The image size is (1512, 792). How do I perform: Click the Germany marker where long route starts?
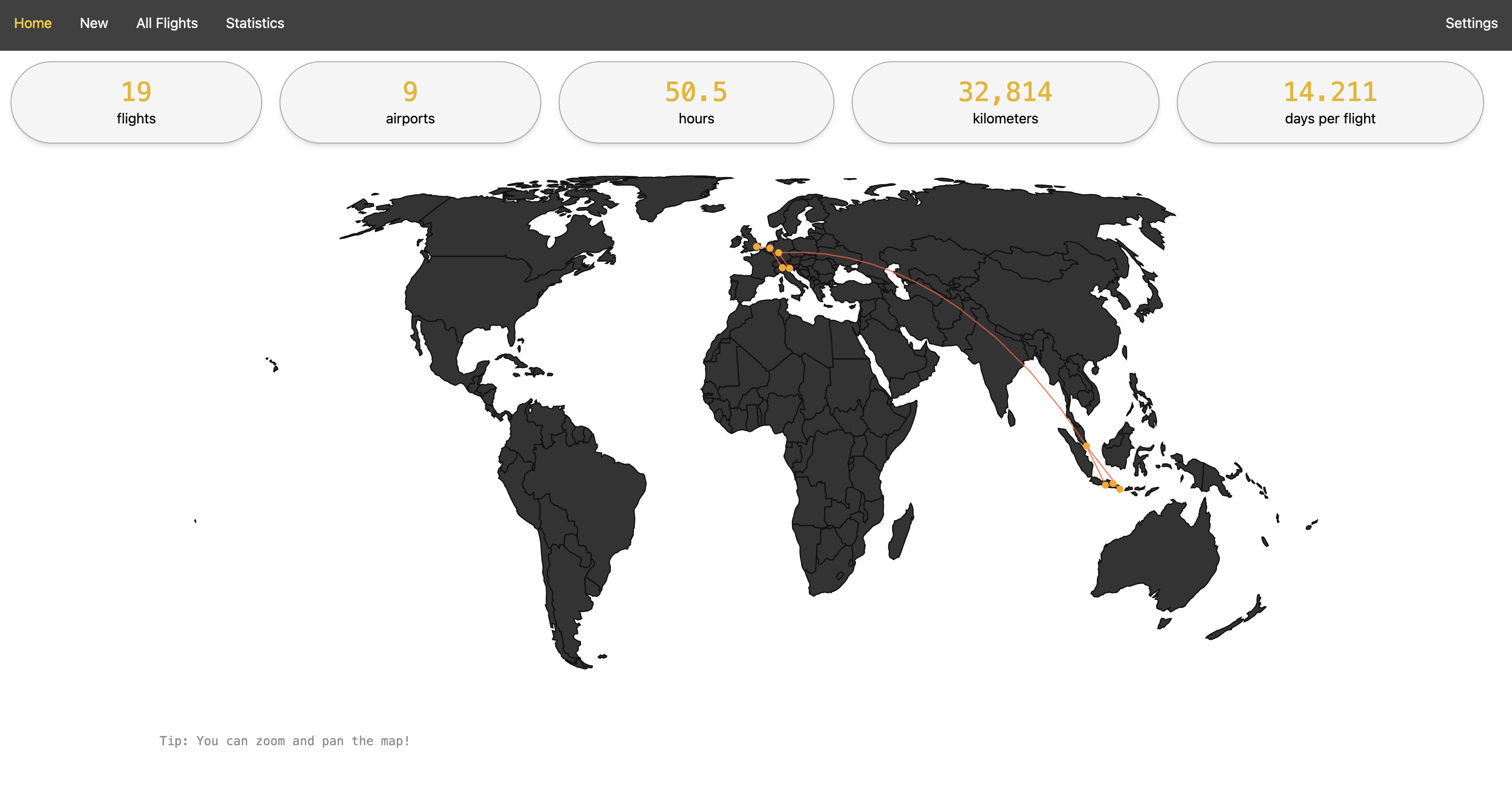tap(778, 253)
